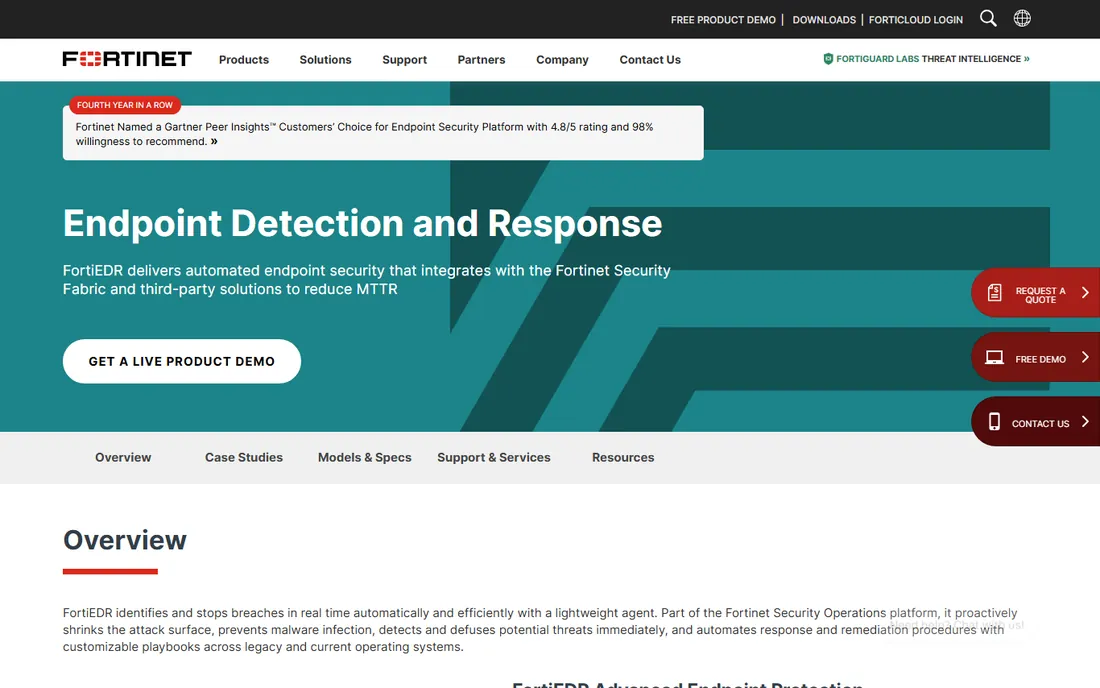Click the Fourth Year in a Row badge
This screenshot has width=1100, height=688.
(x=125, y=105)
